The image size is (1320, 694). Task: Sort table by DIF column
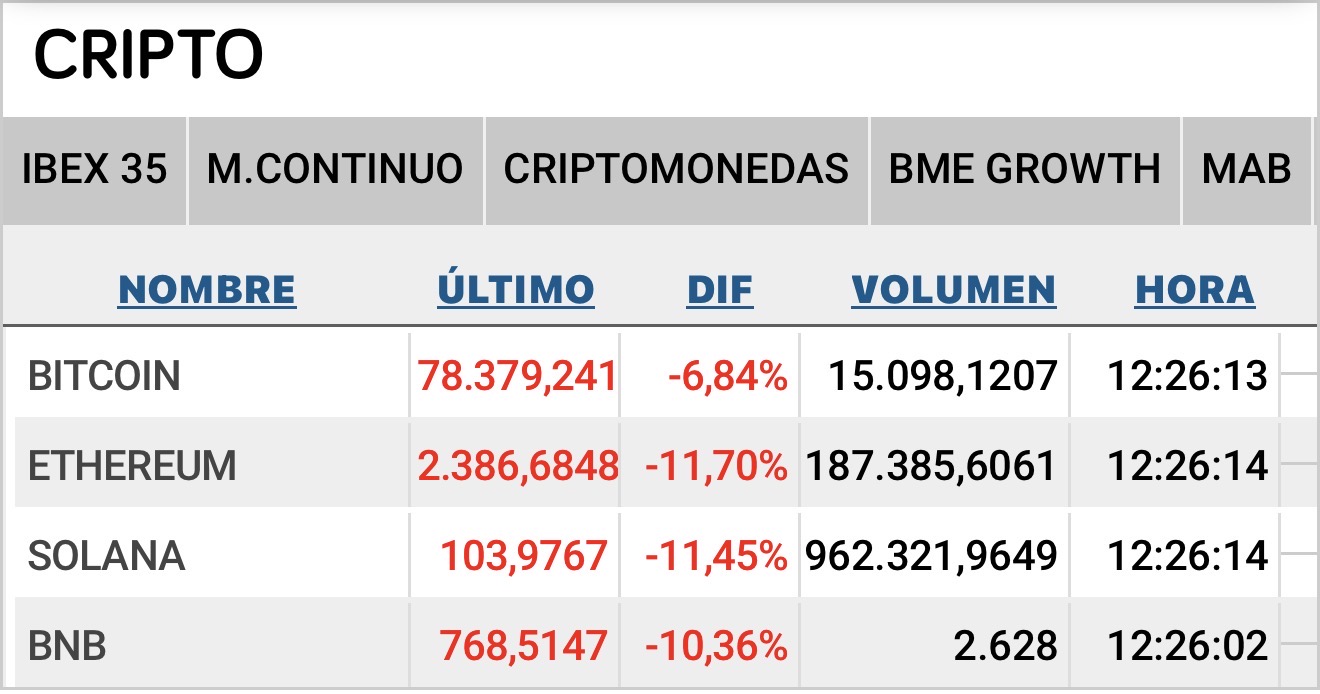[x=720, y=290]
